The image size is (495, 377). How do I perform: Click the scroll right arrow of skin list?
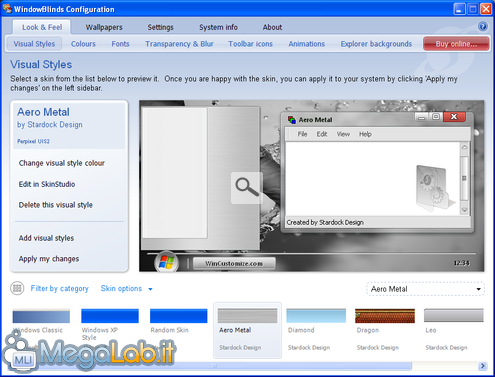(482, 366)
